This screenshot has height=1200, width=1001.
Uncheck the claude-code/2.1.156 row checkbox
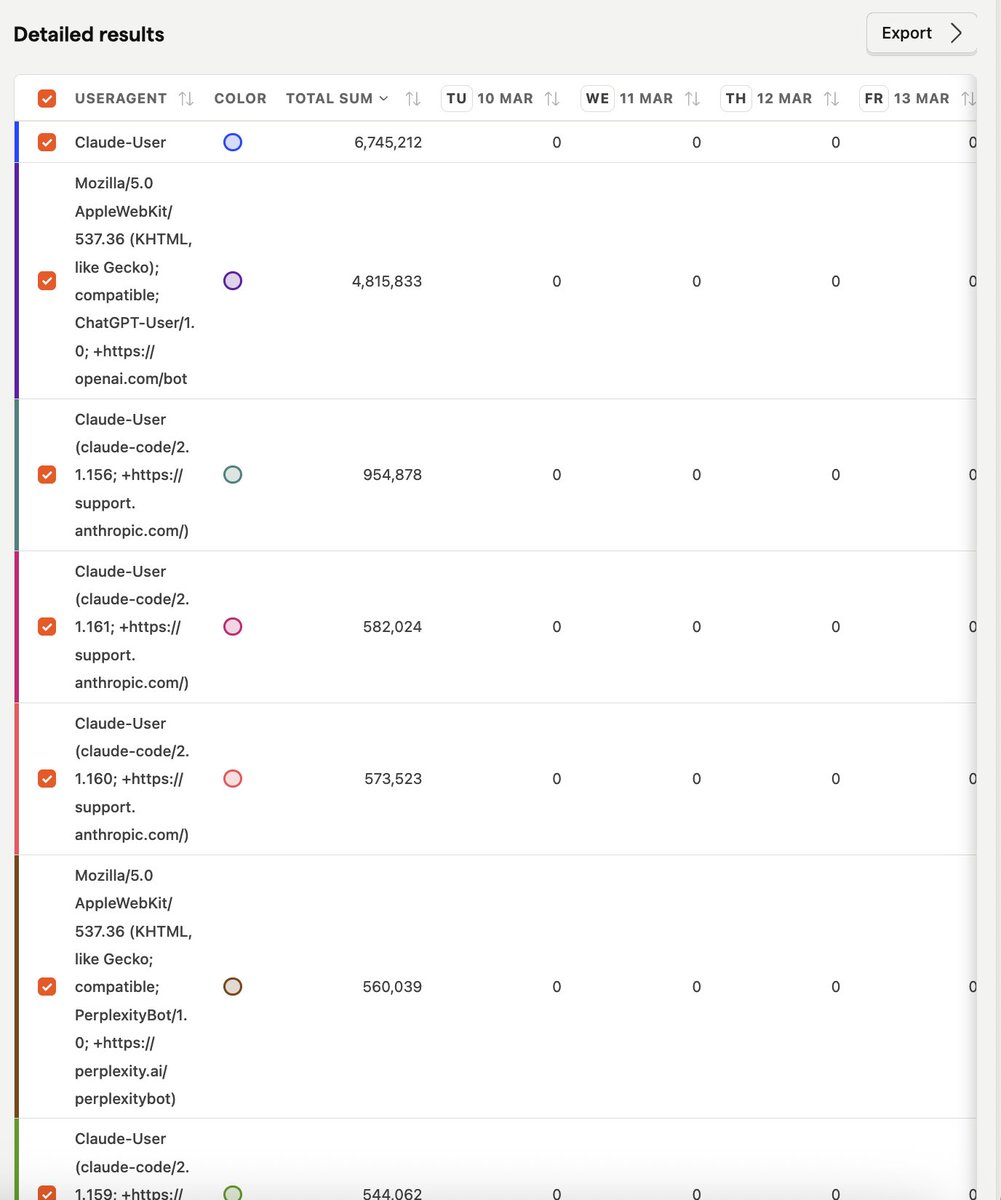coord(47,474)
